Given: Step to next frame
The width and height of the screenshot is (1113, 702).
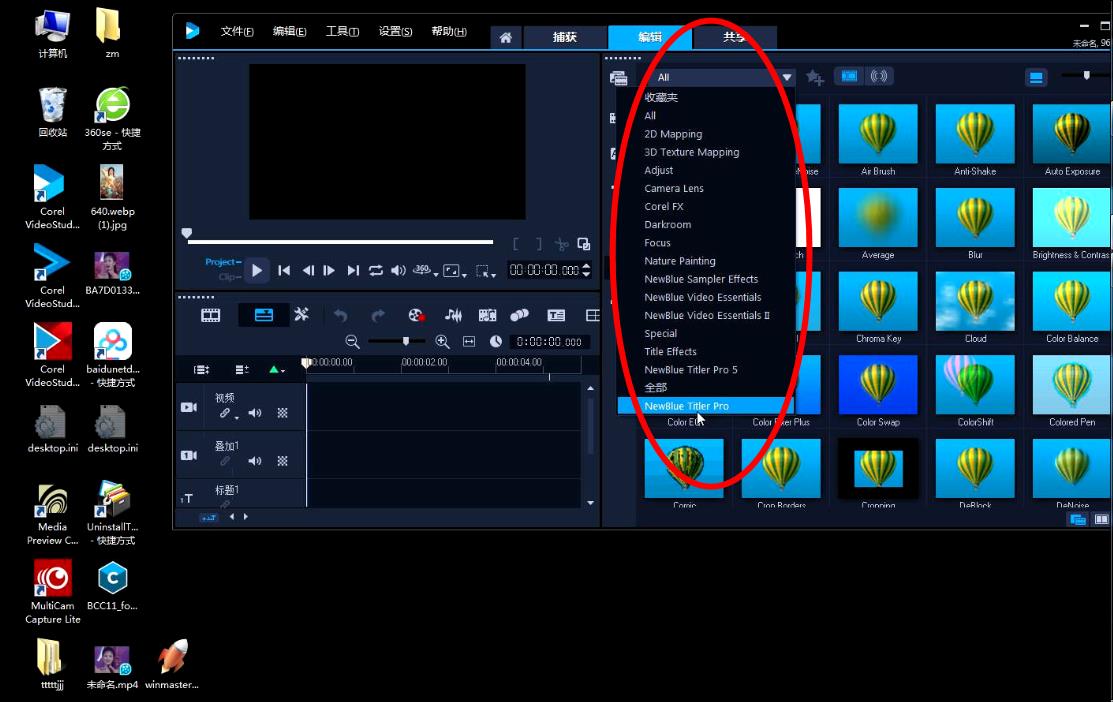Looking at the screenshot, I should click(x=329, y=270).
